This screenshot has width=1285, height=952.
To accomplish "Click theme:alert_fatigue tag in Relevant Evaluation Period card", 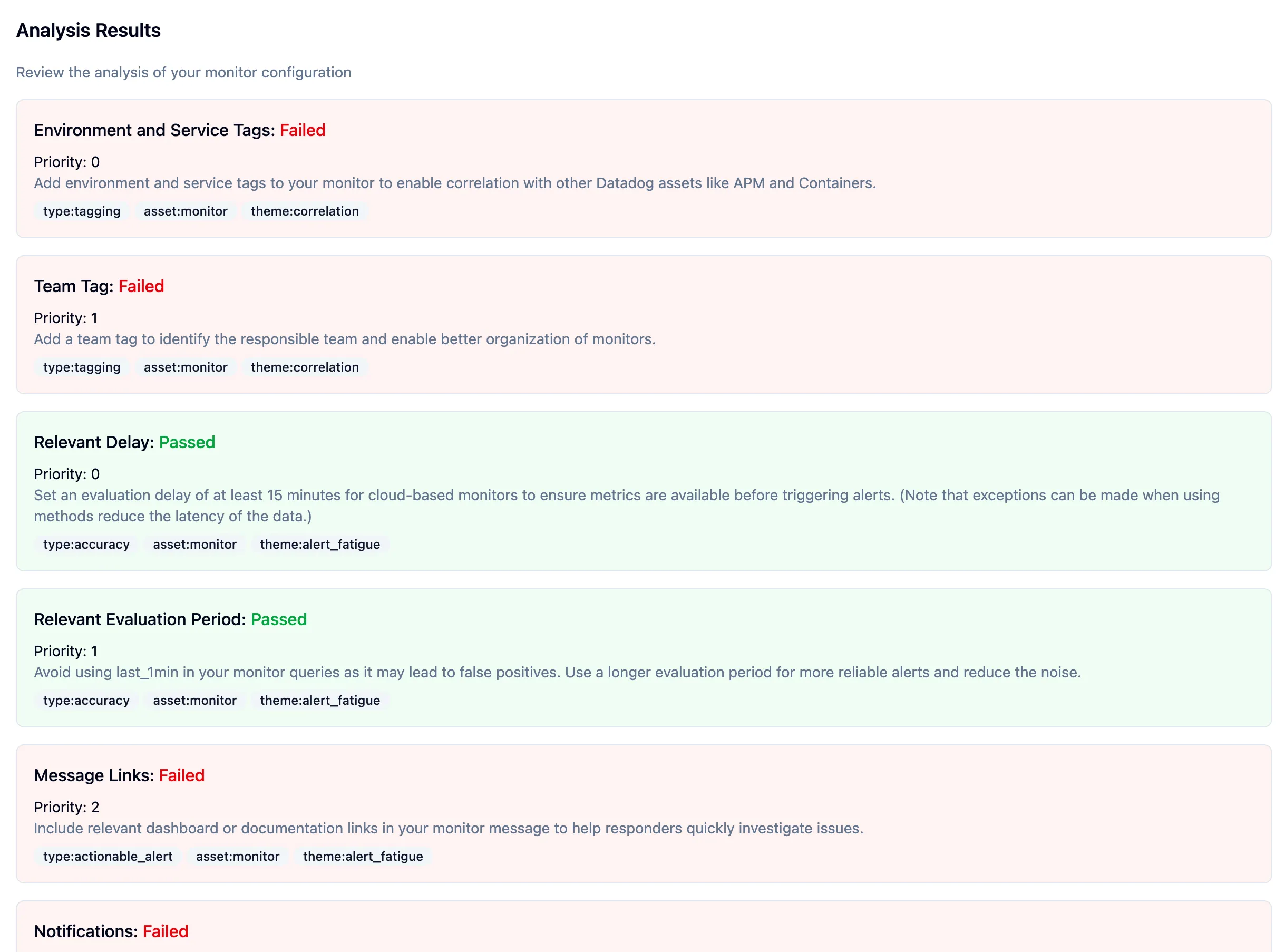I will 320,700.
